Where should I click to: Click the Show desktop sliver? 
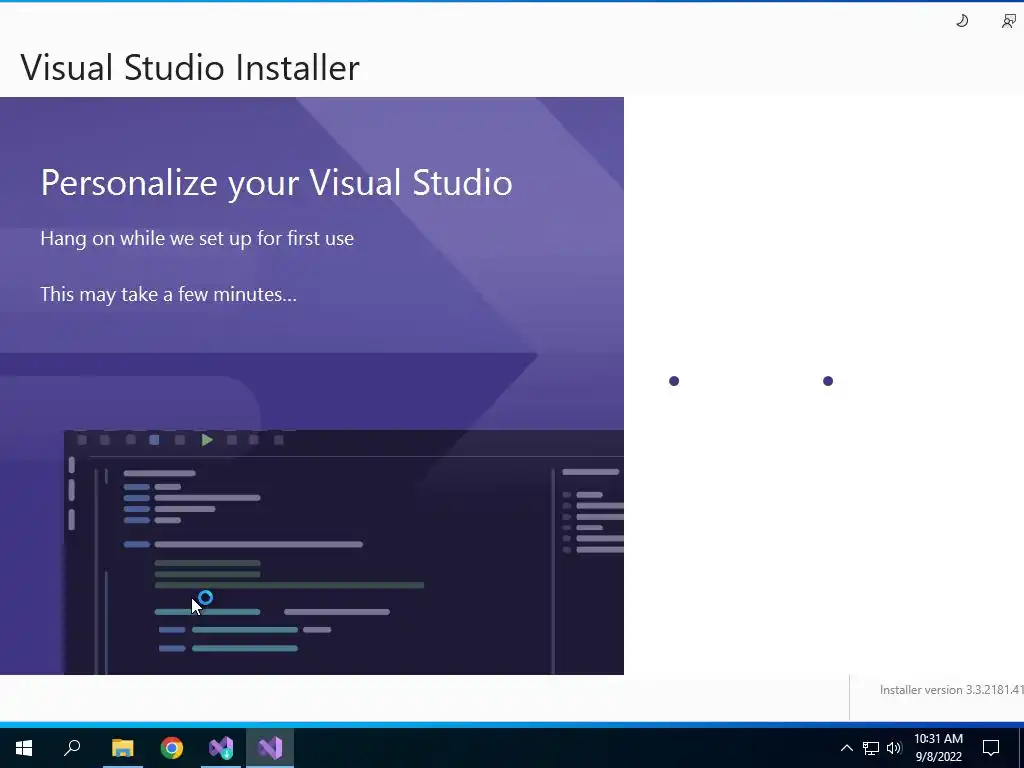pyautogui.click(x=1021, y=748)
